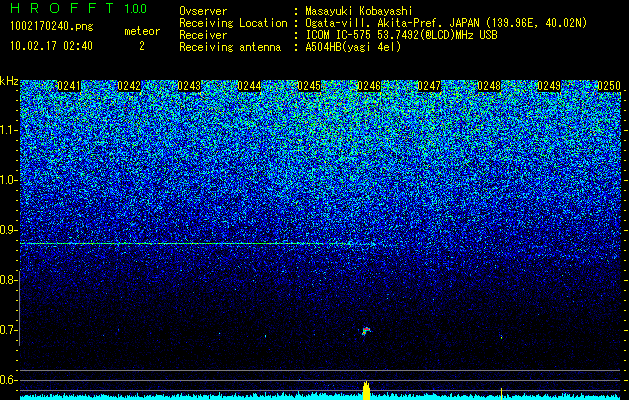Click the kHz axis unit label
This screenshot has width=629, height=400.
9,81
